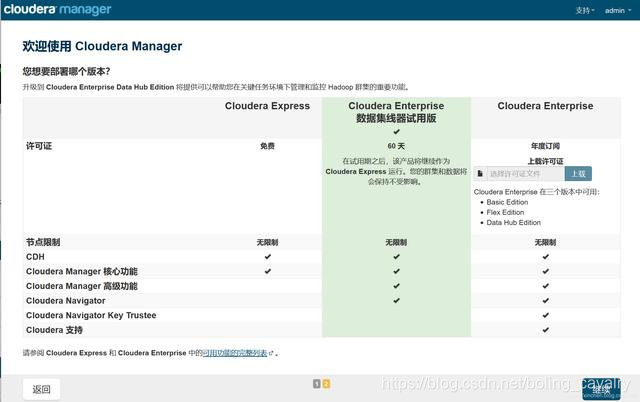Screen dimensions: 640x402
Task: Open the 支持 dropdown menu
Action: [x=585, y=10]
